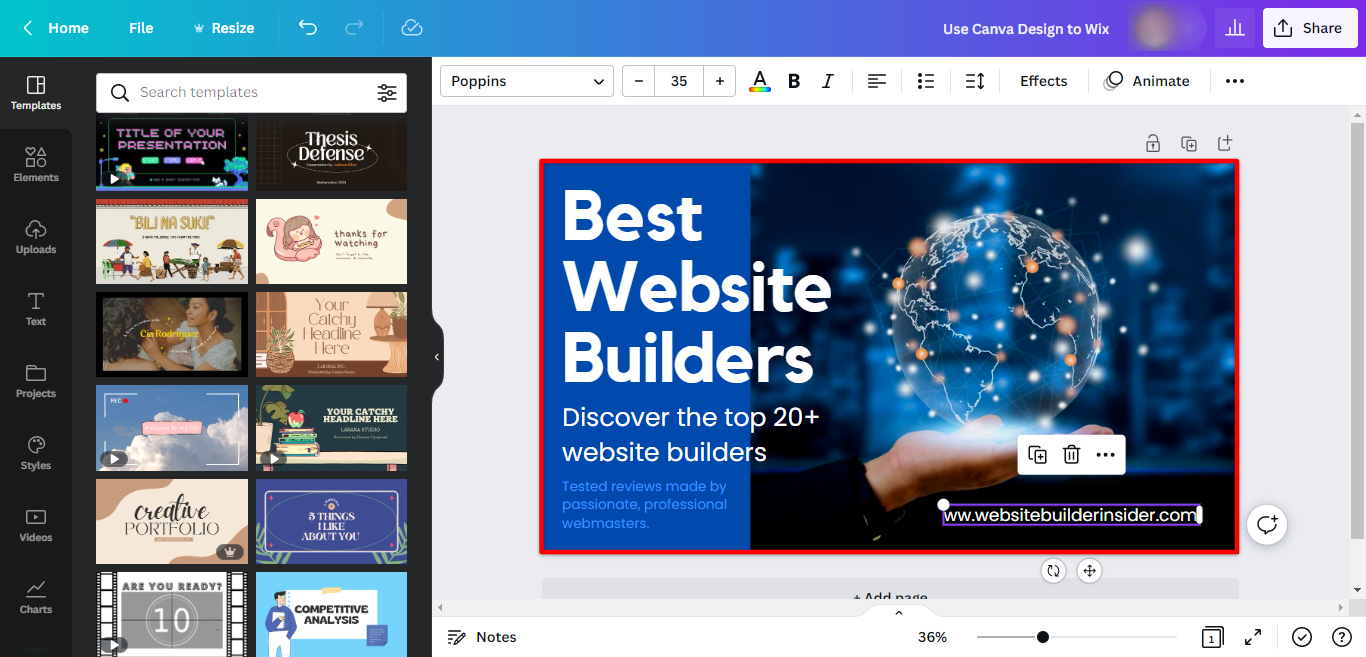Click the undo arrow icon
Image resolution: width=1366 pixels, height=657 pixels.
pos(308,28)
